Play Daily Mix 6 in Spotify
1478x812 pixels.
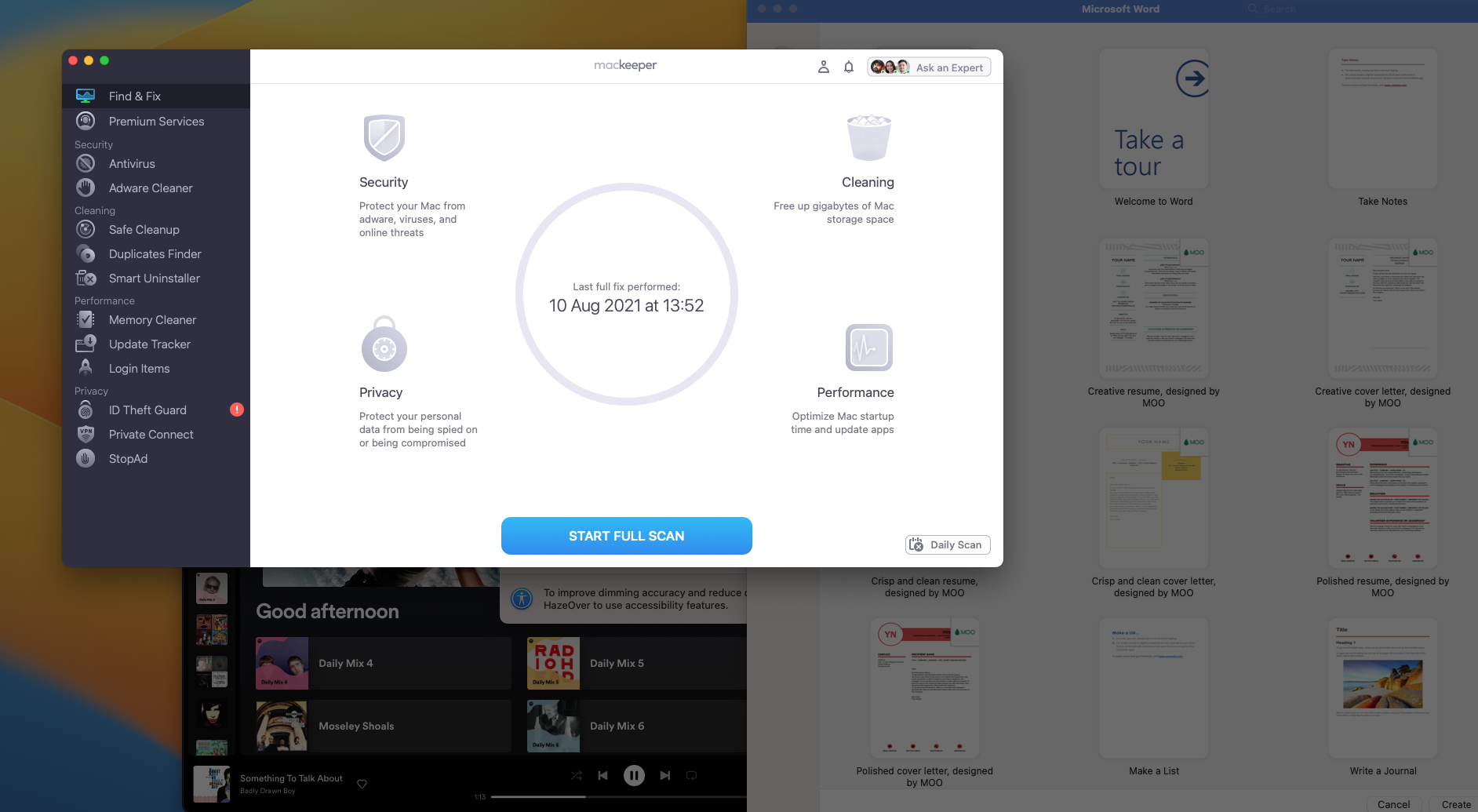pos(637,726)
